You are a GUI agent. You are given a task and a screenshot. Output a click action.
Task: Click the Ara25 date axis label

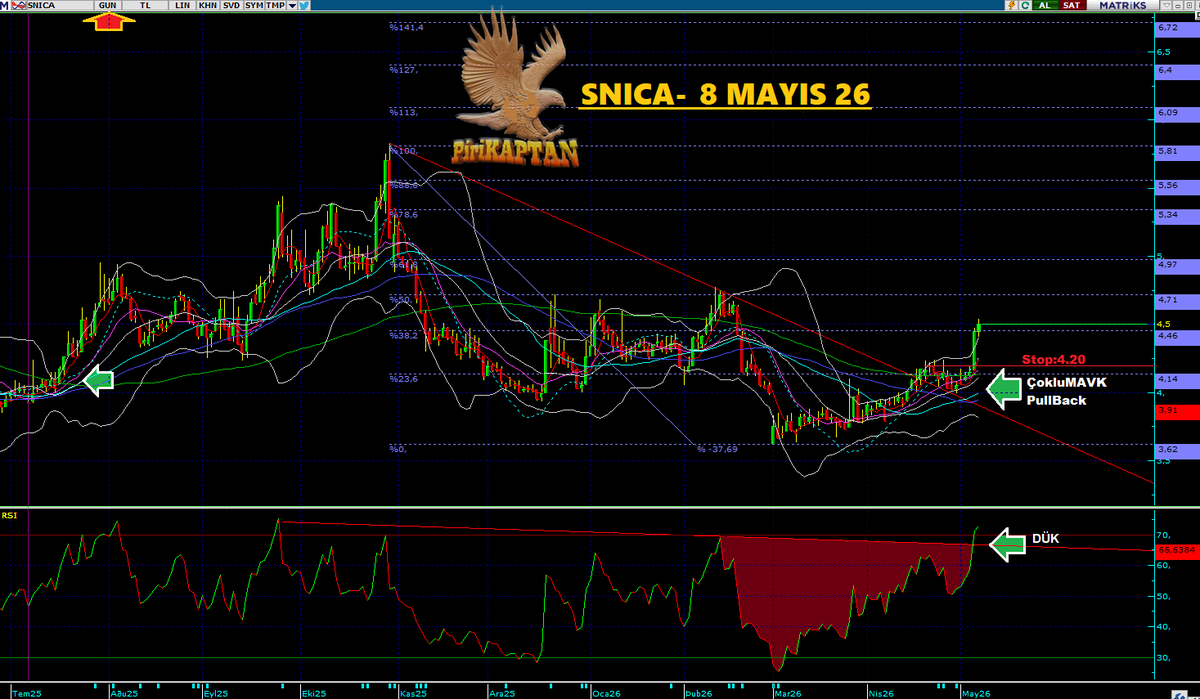coord(503,692)
